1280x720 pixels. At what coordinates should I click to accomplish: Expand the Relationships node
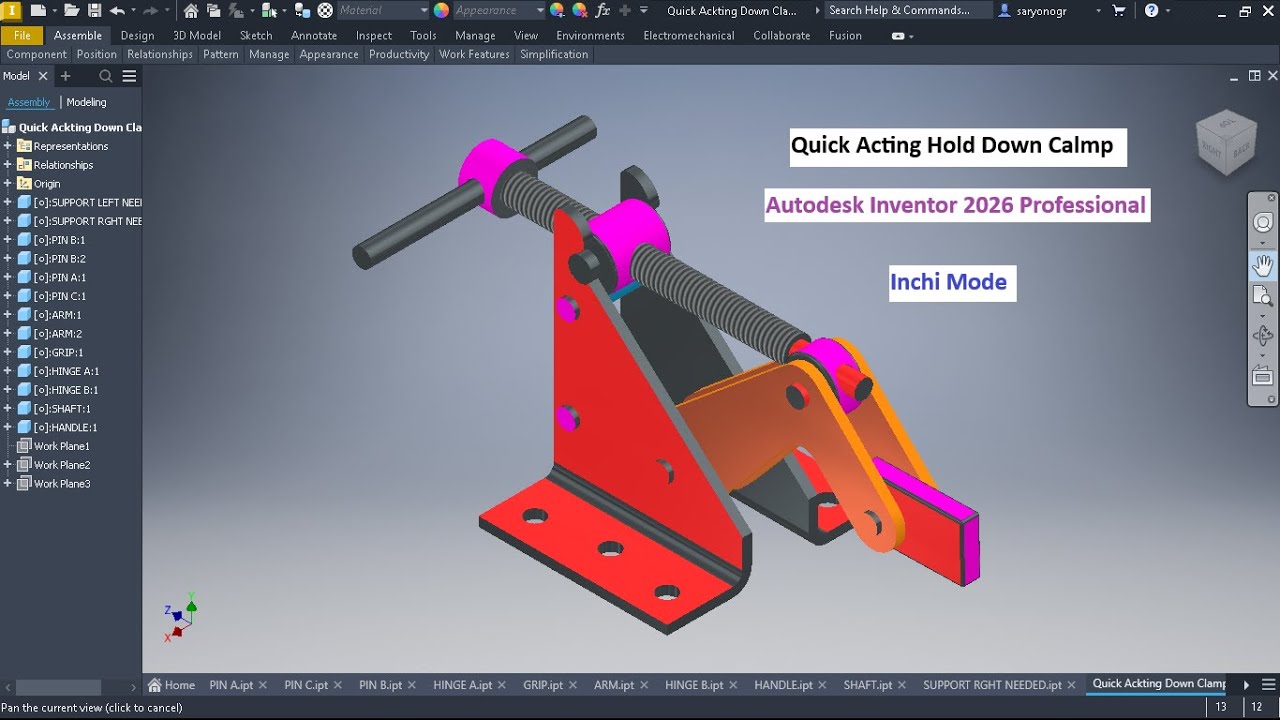tap(7, 165)
